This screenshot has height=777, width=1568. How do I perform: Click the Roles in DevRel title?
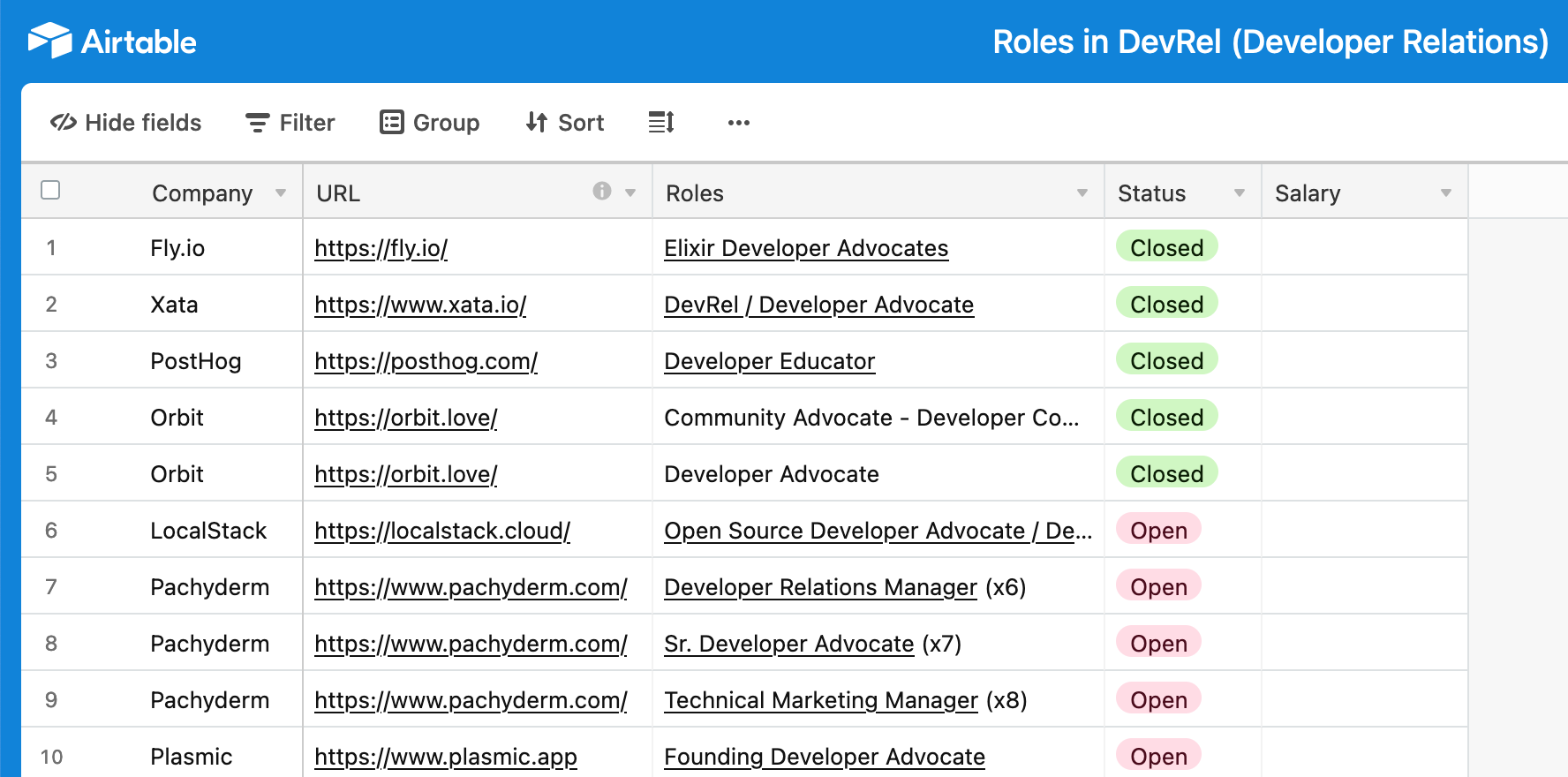(1270, 41)
